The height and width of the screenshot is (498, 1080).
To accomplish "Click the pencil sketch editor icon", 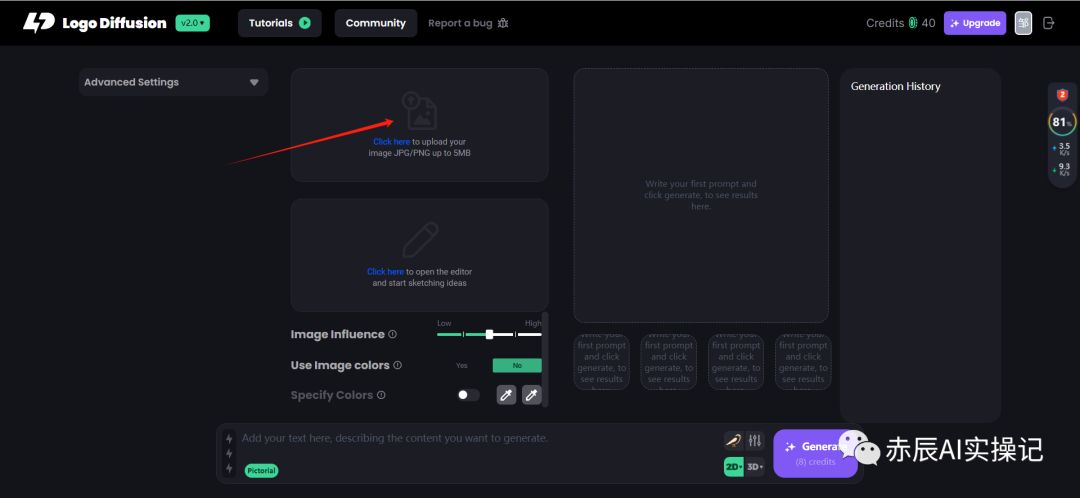I will click(420, 240).
